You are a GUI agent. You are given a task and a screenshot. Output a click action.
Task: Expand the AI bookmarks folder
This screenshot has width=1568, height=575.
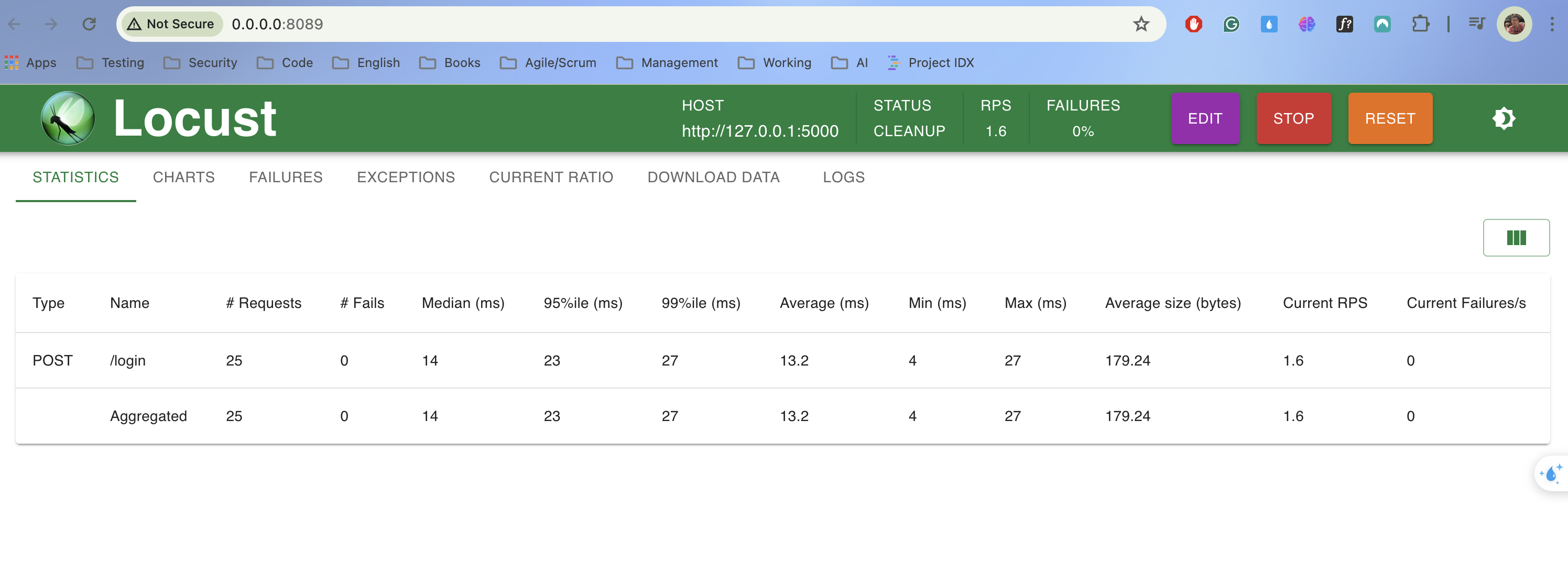click(x=849, y=63)
